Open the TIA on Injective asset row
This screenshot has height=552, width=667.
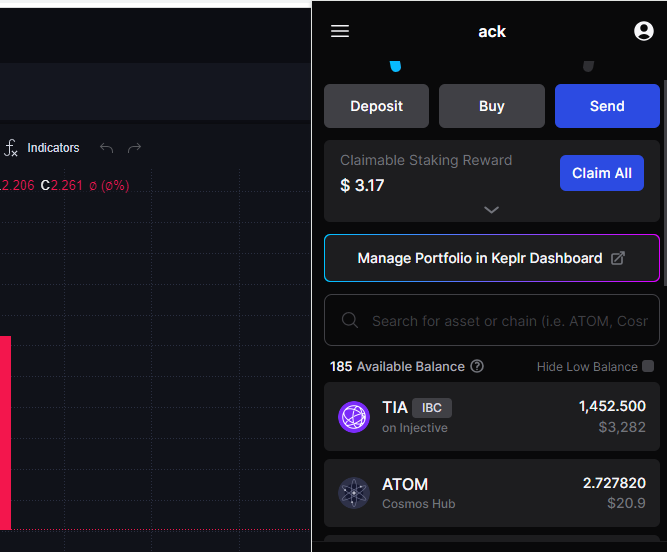pos(492,416)
